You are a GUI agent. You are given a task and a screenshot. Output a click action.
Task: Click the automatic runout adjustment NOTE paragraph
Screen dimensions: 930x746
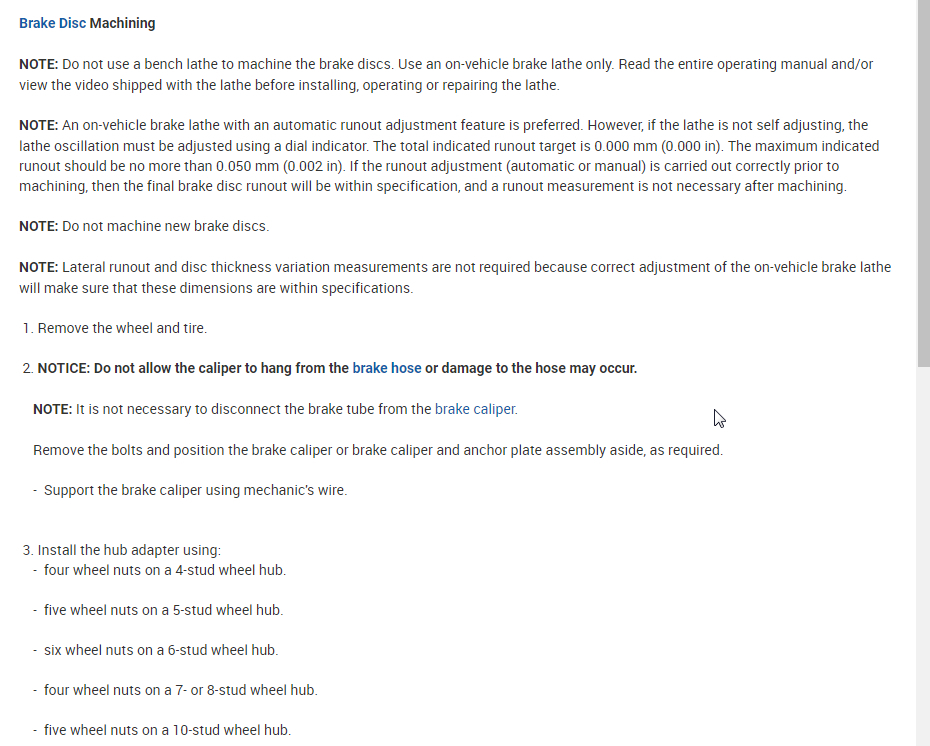click(445, 156)
